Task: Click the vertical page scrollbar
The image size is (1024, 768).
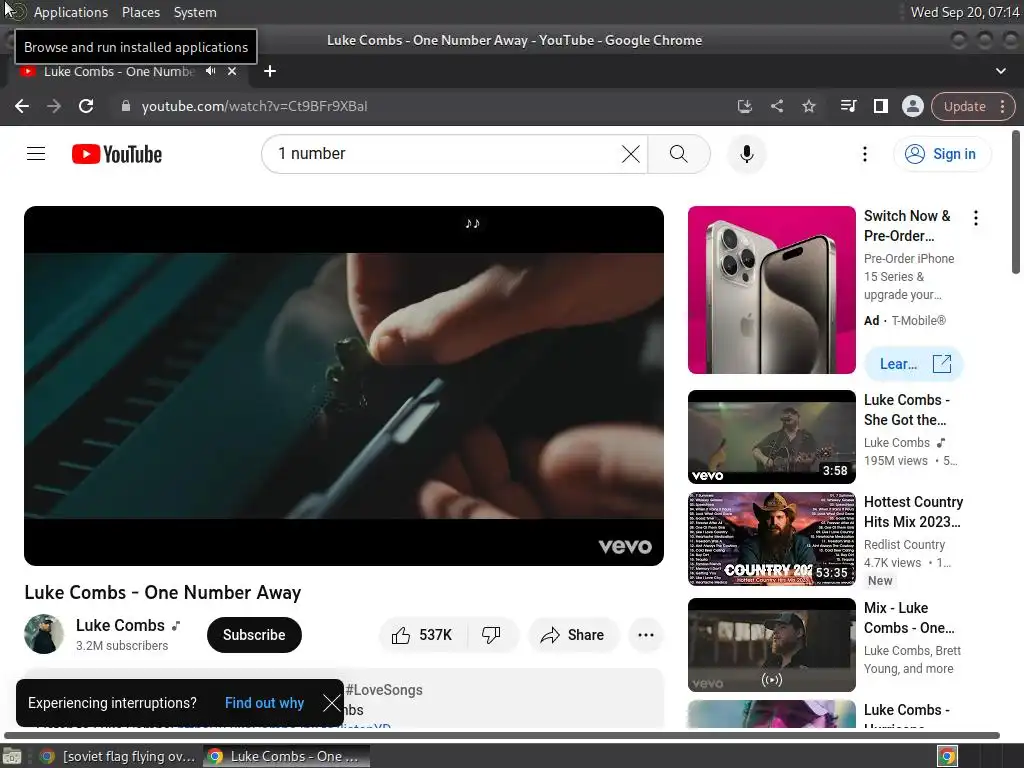Action: coord(1016,202)
